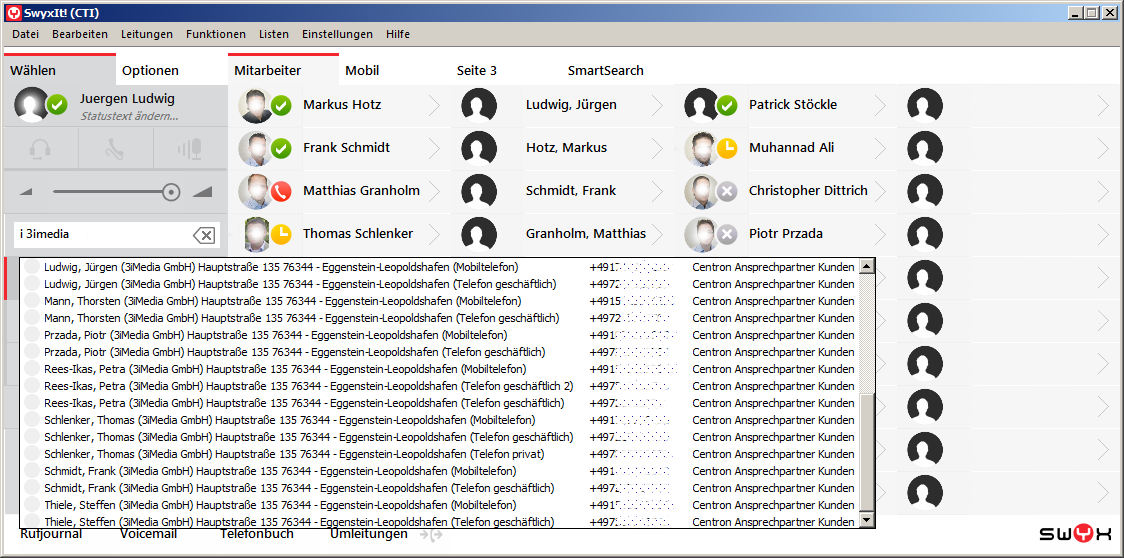This screenshot has height=558, width=1124.
Task: Click the gray X status icon on Christopher Dittrich
Action: (x=727, y=191)
